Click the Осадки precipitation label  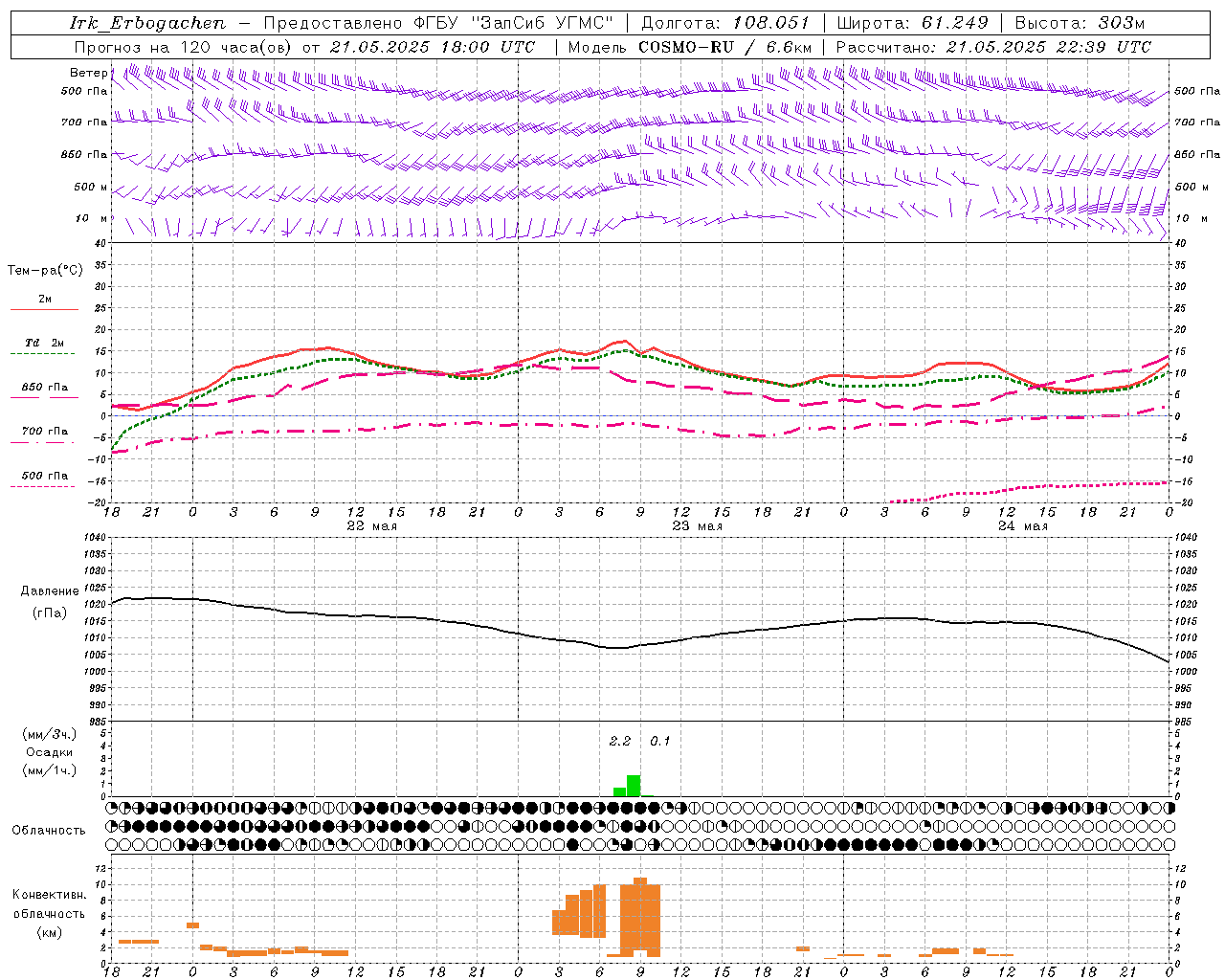[49, 753]
